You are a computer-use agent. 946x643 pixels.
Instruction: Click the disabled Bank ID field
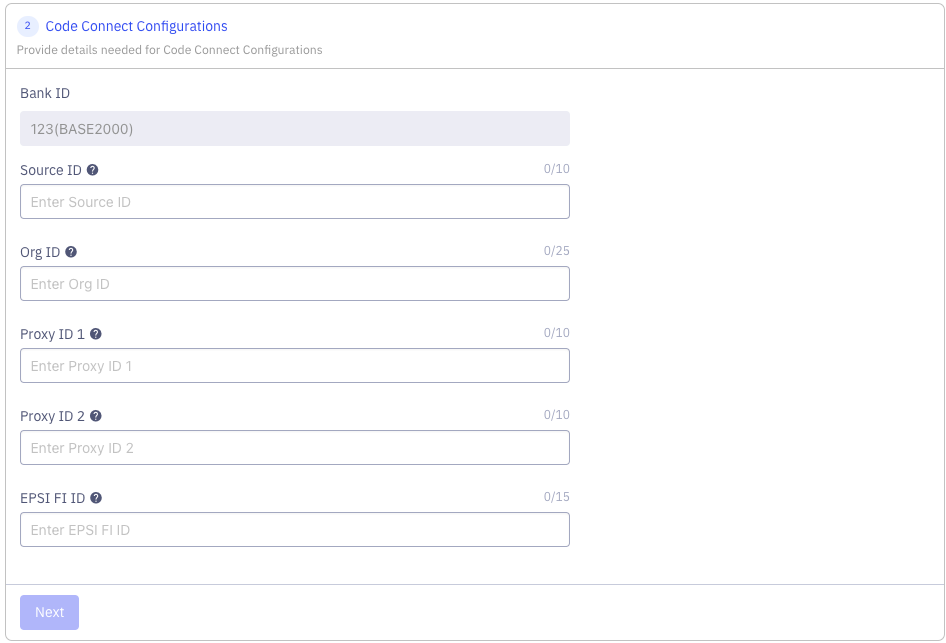(x=295, y=129)
